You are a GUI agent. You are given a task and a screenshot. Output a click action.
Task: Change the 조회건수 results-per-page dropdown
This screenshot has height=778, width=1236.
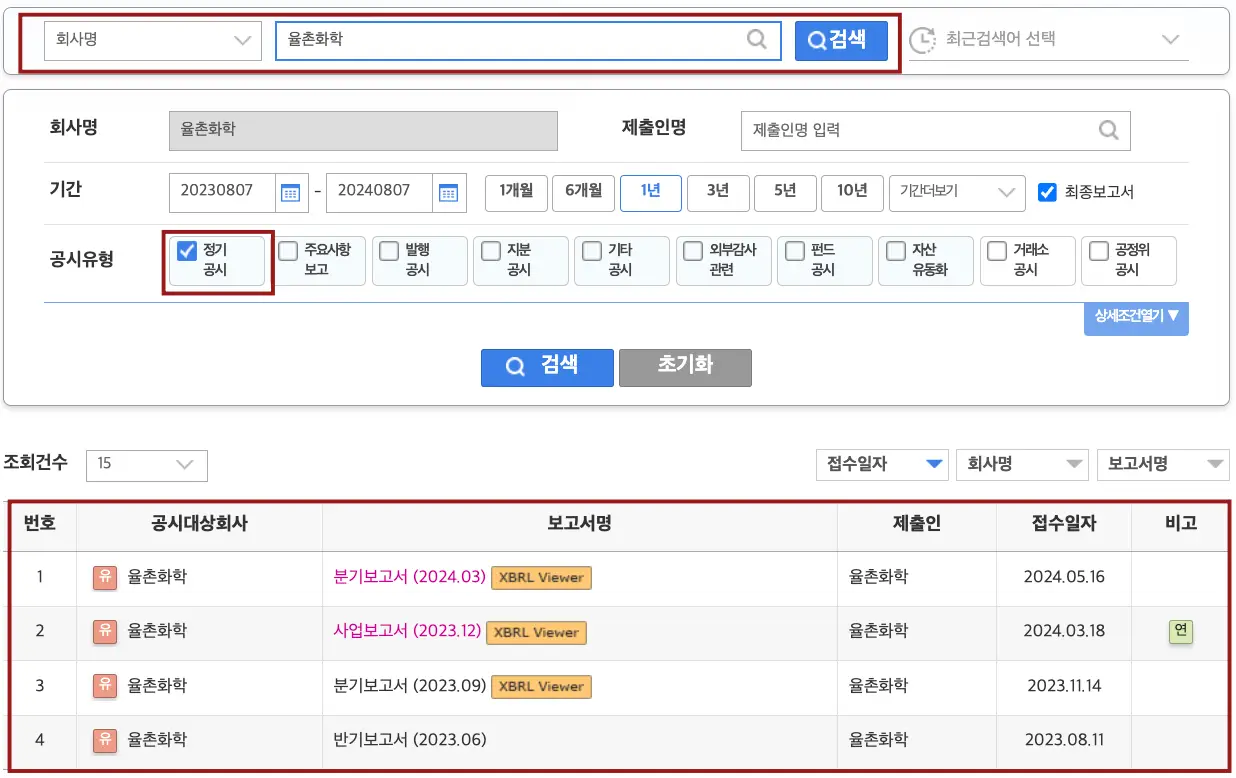[x=146, y=465]
